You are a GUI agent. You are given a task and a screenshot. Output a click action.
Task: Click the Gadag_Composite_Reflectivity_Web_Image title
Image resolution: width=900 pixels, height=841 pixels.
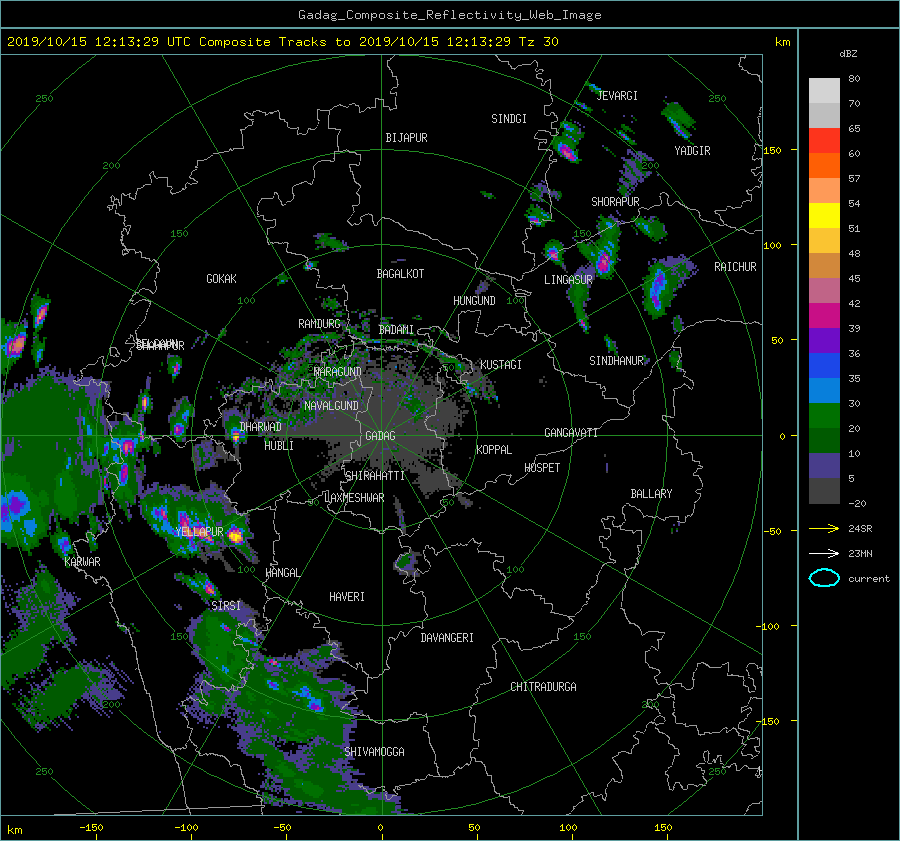click(449, 15)
